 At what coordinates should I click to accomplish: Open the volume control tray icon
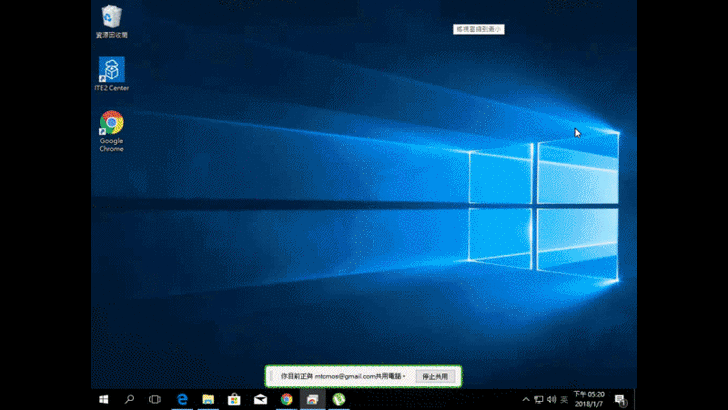[x=552, y=399]
